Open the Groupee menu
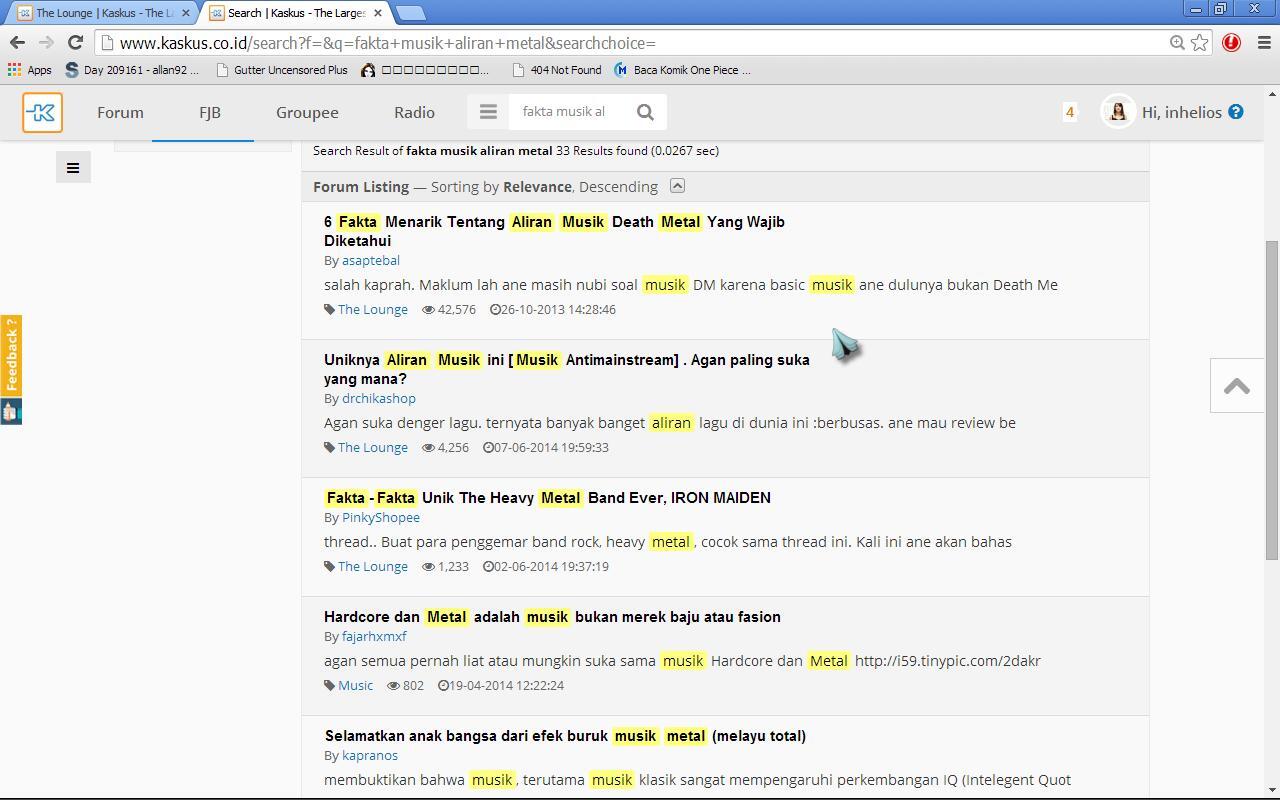The height and width of the screenshot is (800, 1280). tap(307, 112)
